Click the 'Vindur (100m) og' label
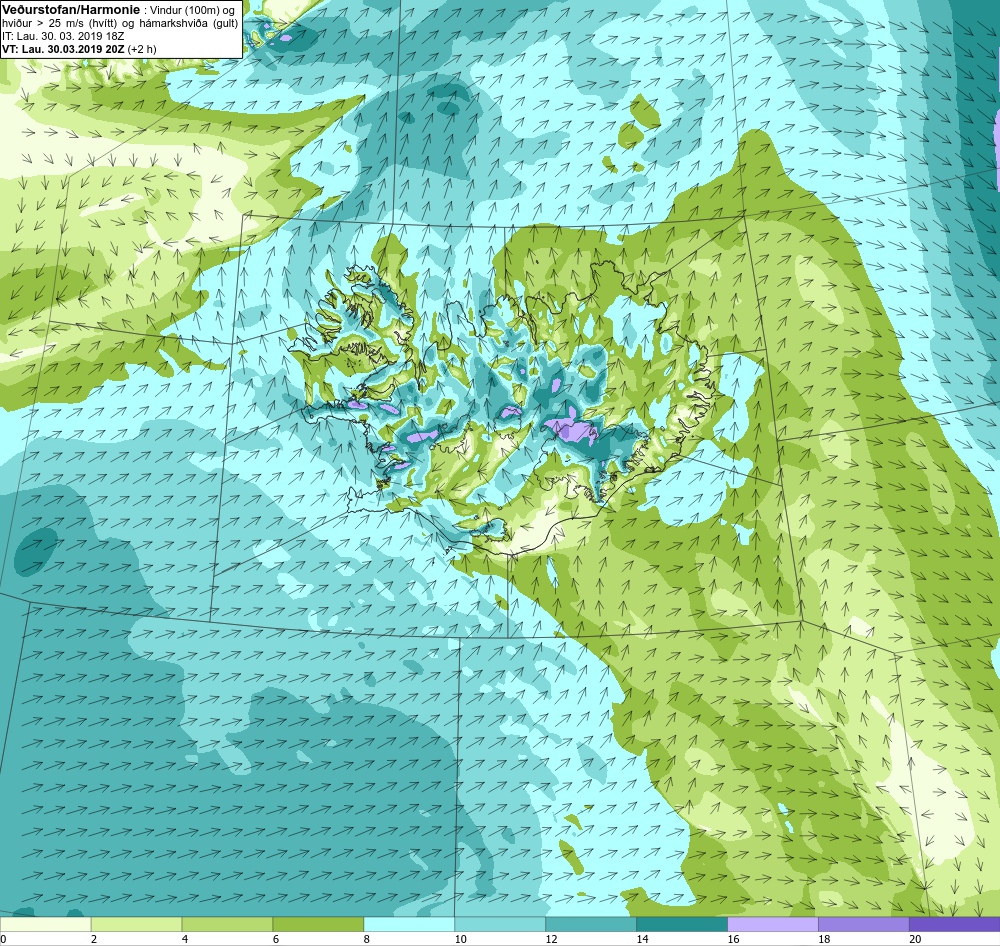The height and width of the screenshot is (946, 1000). pyautogui.click(x=193, y=10)
